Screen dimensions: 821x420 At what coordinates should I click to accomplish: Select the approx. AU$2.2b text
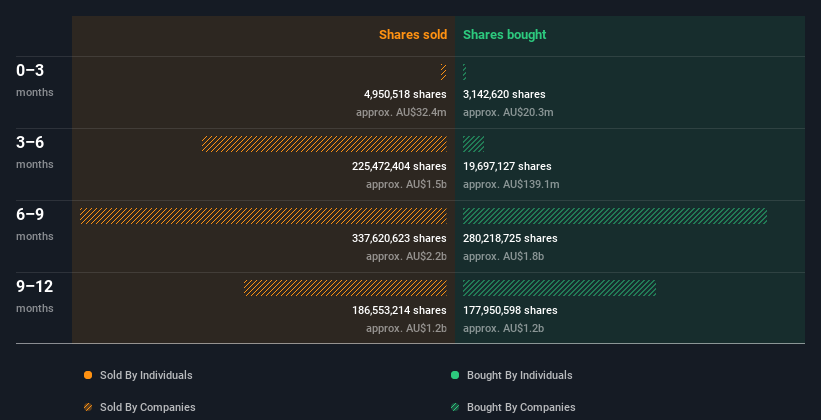(x=406, y=256)
